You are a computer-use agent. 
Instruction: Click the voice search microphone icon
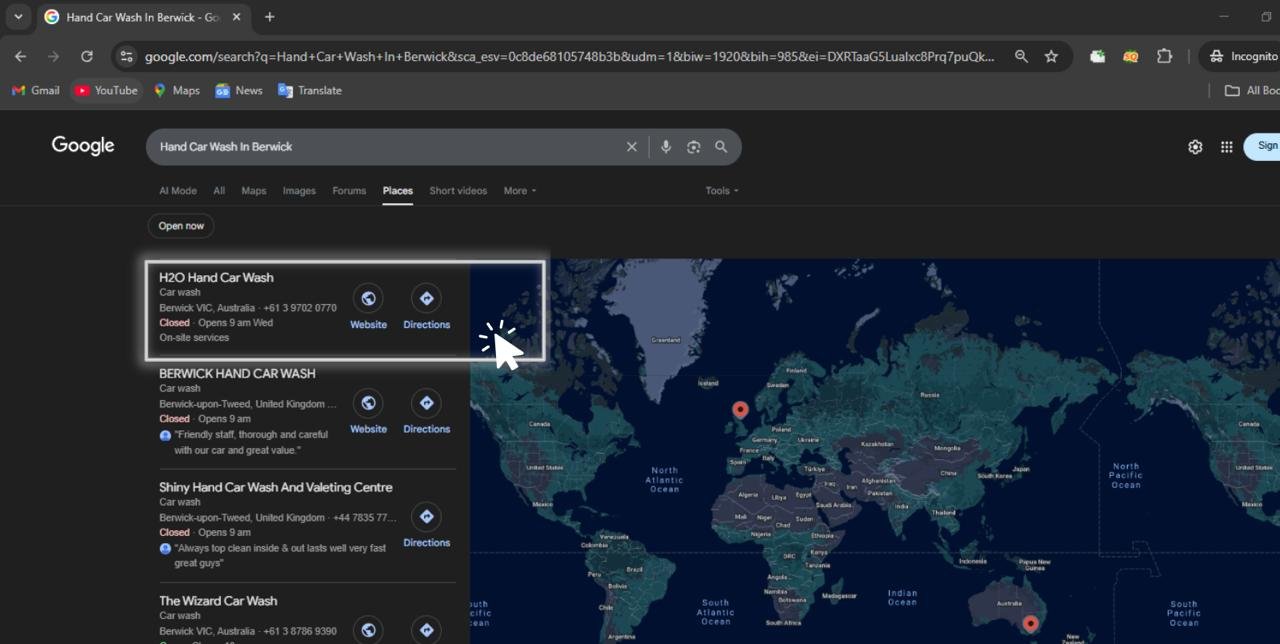pos(666,147)
